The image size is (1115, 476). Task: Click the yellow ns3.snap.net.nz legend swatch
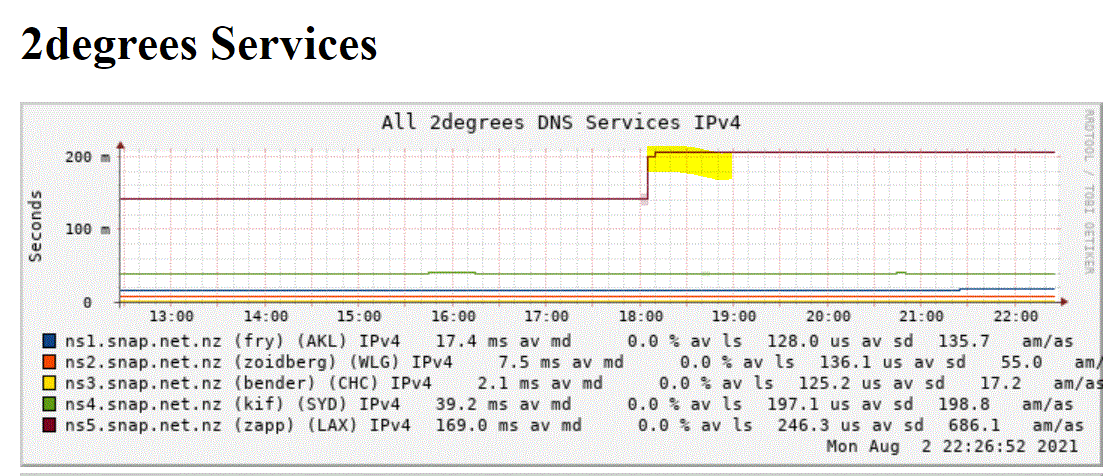click(50, 384)
